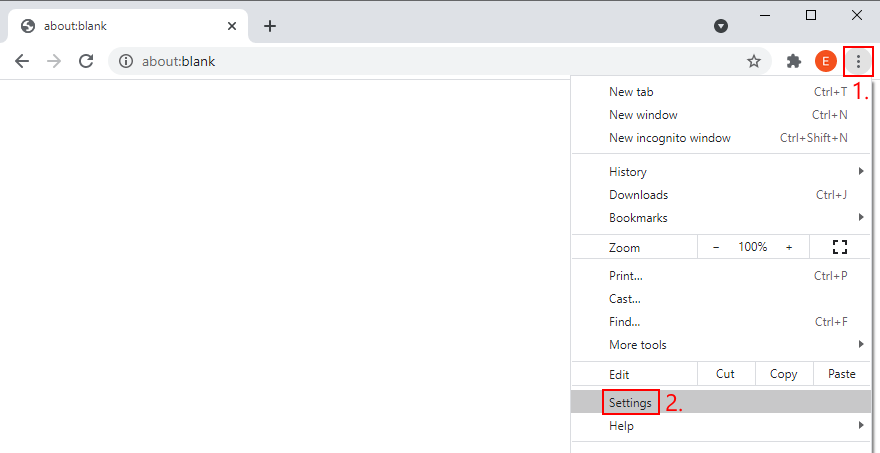Click the back navigation arrow
Screen dimensions: 880x453
click(22, 61)
